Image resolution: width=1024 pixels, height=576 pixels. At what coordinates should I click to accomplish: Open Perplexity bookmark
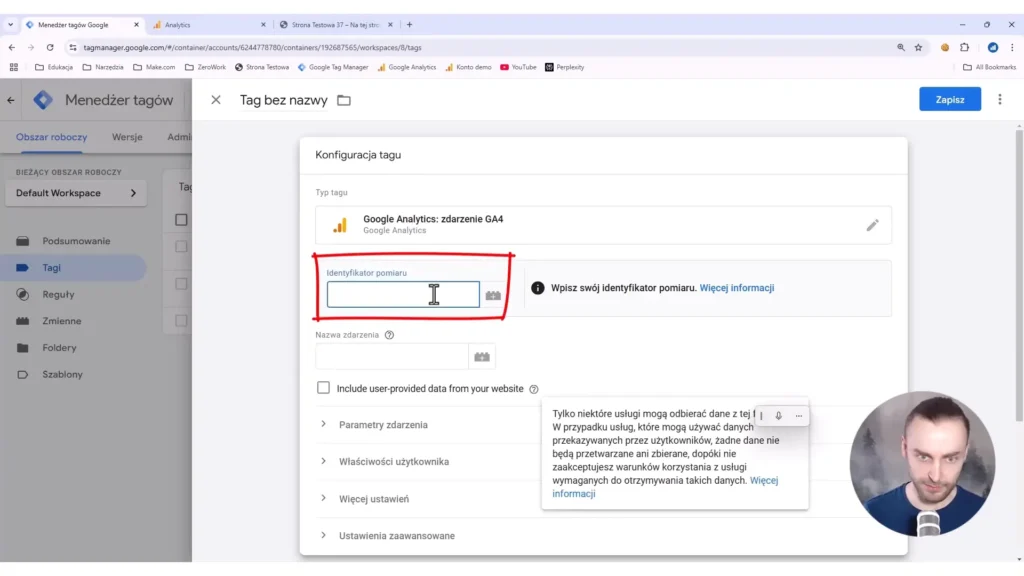(565, 67)
